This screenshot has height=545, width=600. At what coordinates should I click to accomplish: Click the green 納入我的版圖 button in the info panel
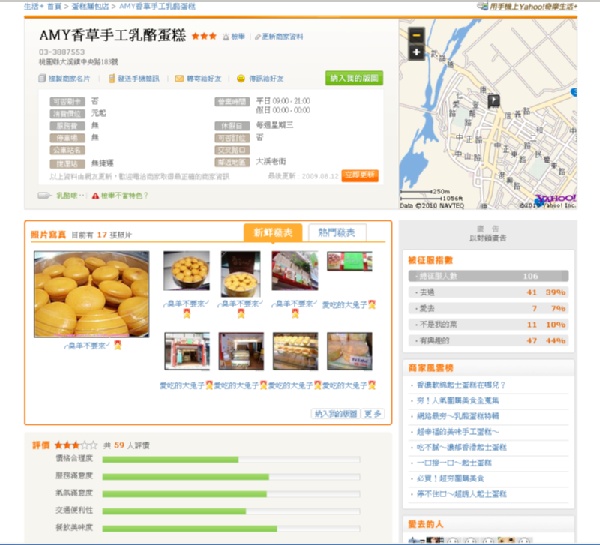354,78
